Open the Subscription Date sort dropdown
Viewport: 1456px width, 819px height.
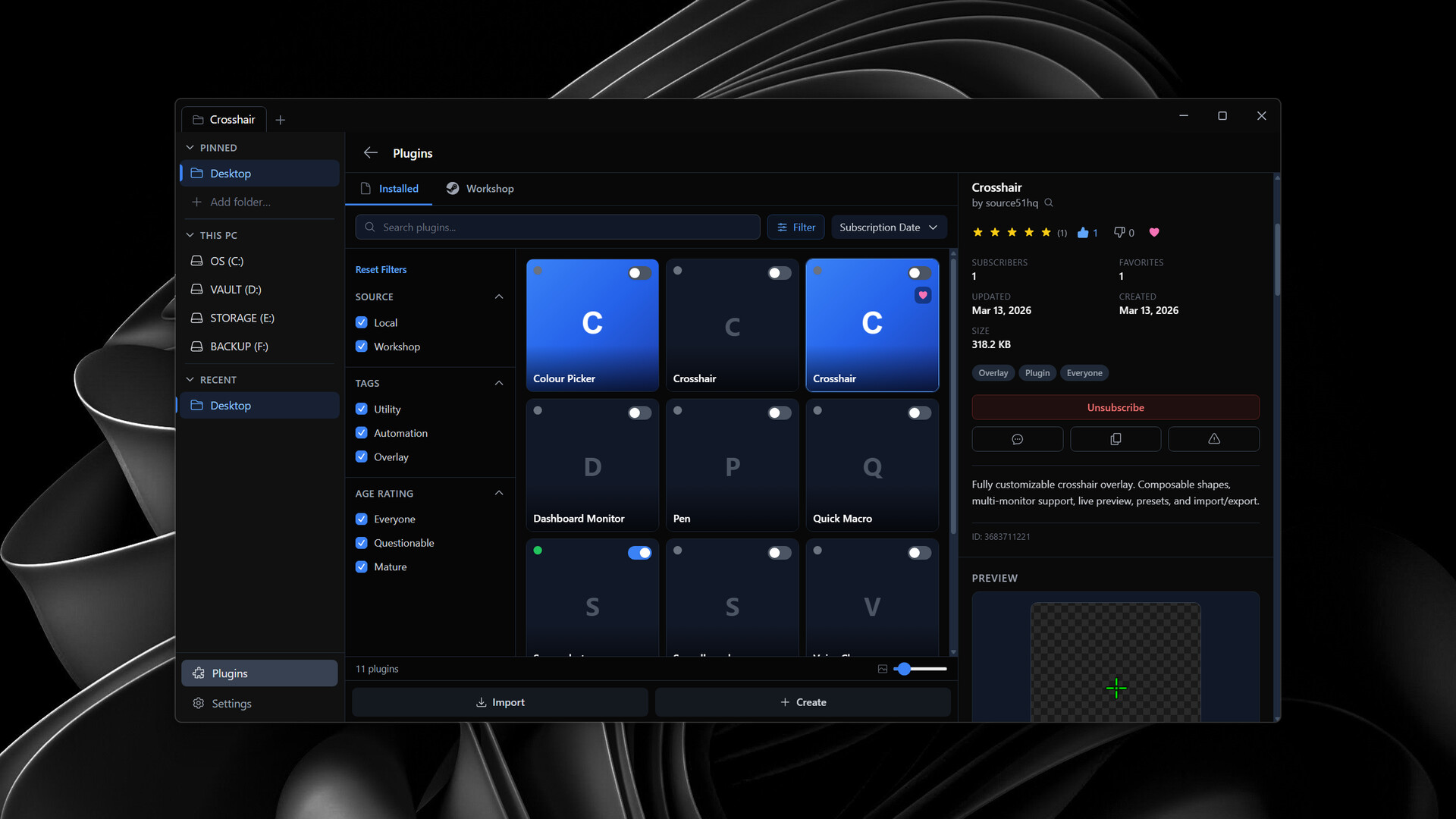click(888, 227)
